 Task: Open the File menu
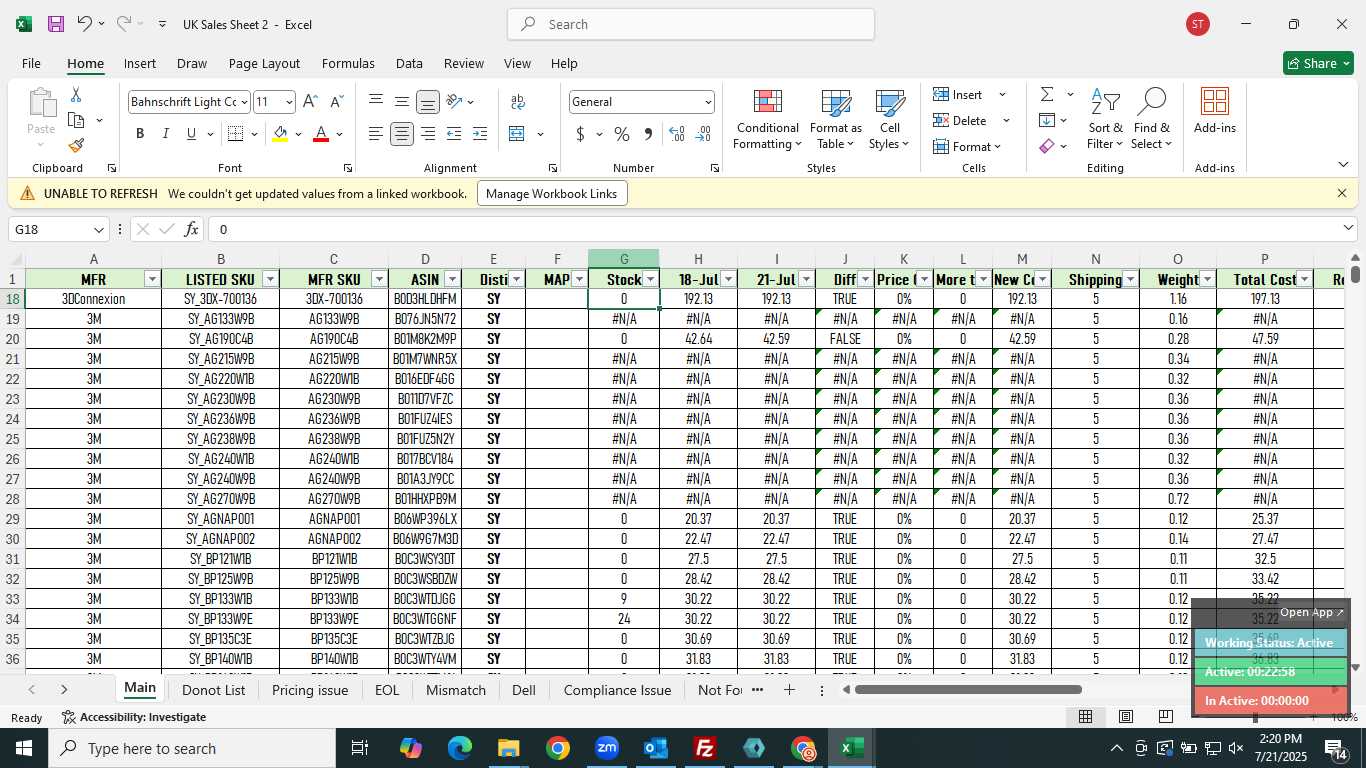click(x=31, y=63)
